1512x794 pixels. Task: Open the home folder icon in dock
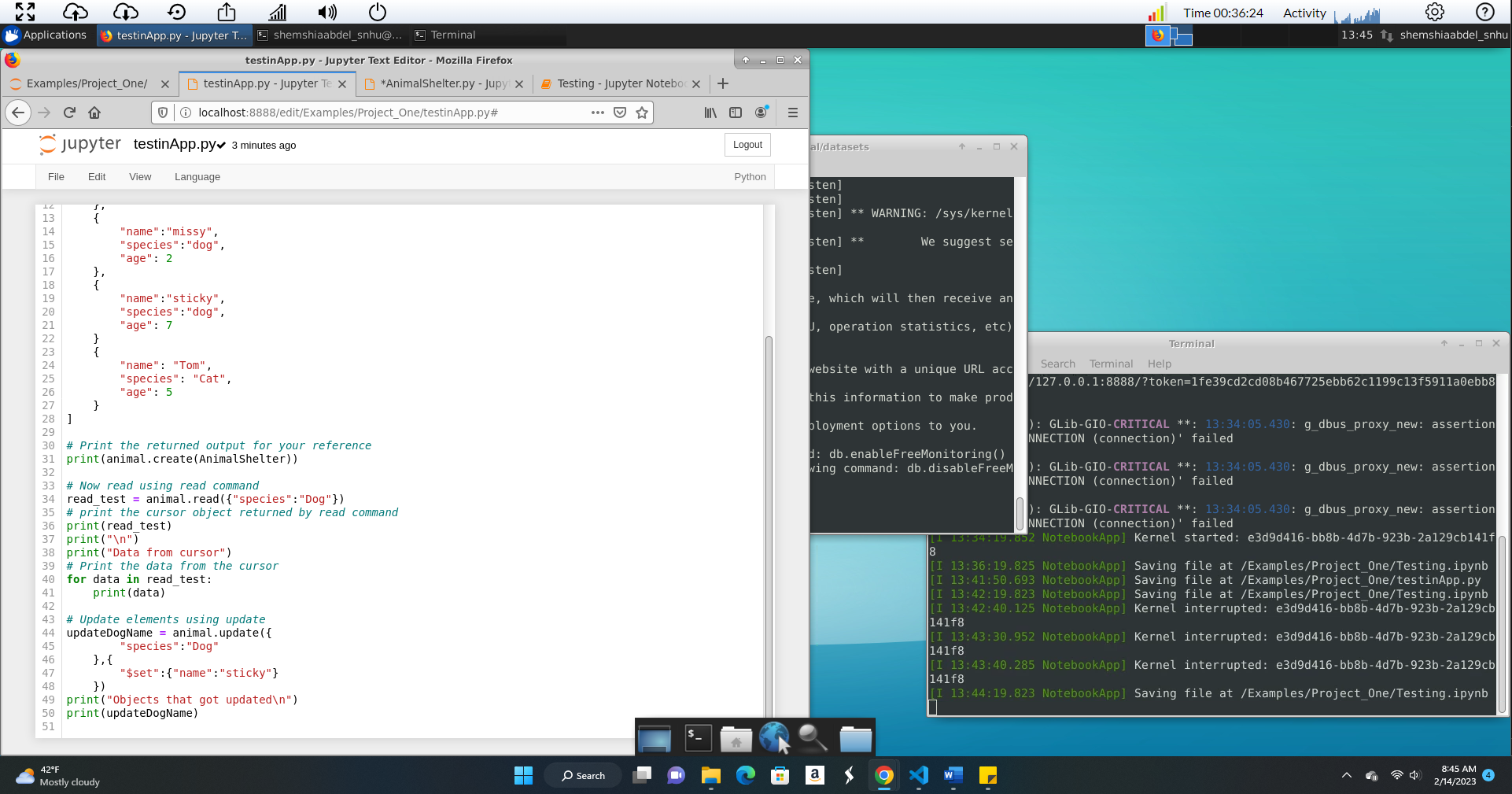pos(736,738)
